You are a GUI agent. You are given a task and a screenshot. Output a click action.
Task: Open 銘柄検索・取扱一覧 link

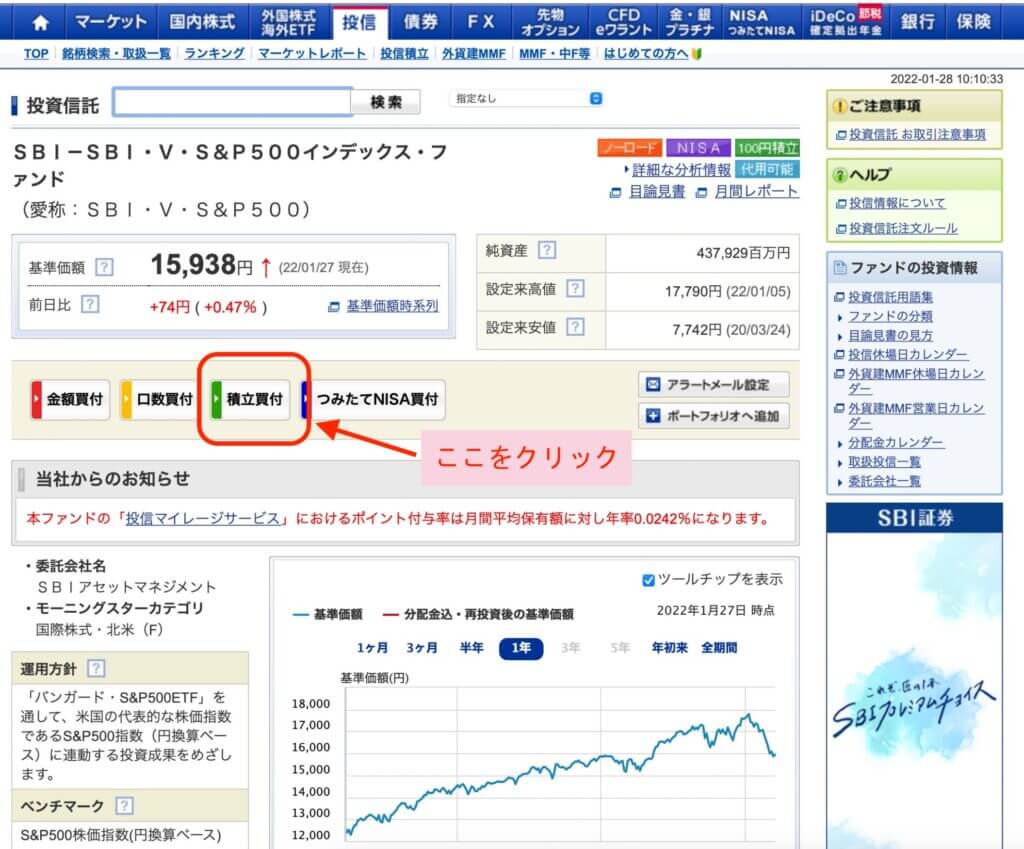tap(116, 54)
